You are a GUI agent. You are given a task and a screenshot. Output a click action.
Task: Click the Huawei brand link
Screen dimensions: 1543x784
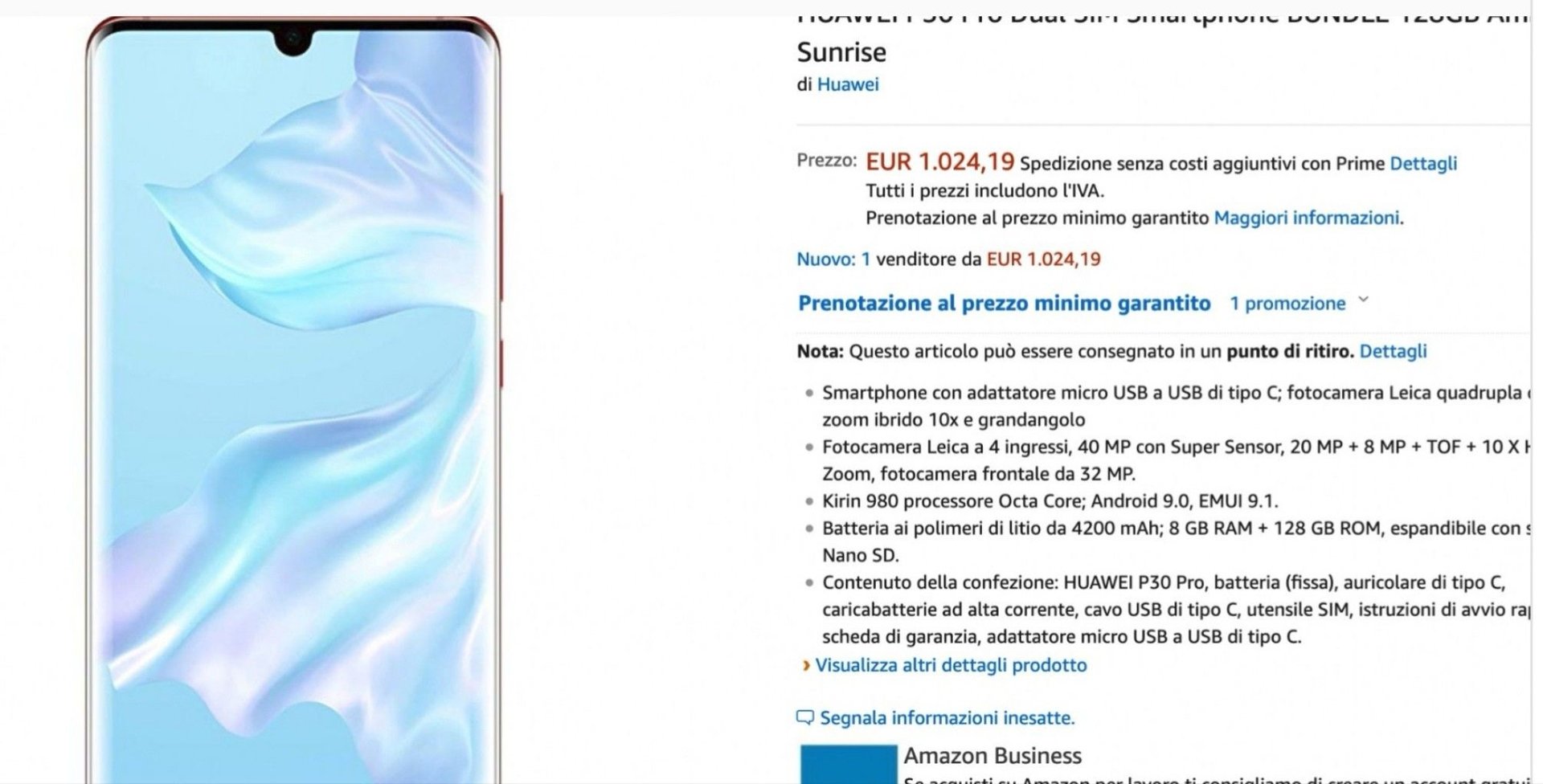(848, 84)
